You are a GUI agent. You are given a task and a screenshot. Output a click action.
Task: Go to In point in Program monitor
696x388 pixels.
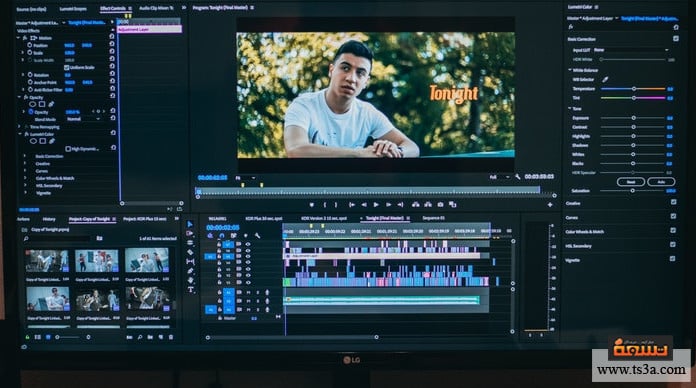click(352, 205)
